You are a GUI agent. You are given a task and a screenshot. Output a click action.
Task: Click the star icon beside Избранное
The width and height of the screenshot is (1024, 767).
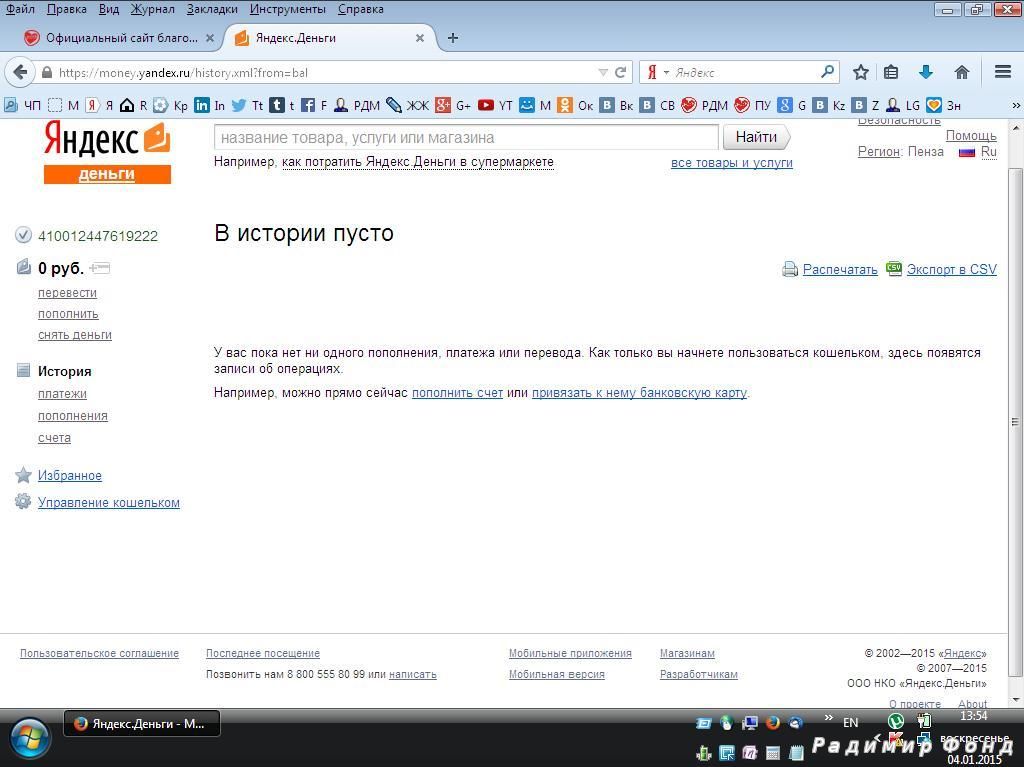(24, 475)
